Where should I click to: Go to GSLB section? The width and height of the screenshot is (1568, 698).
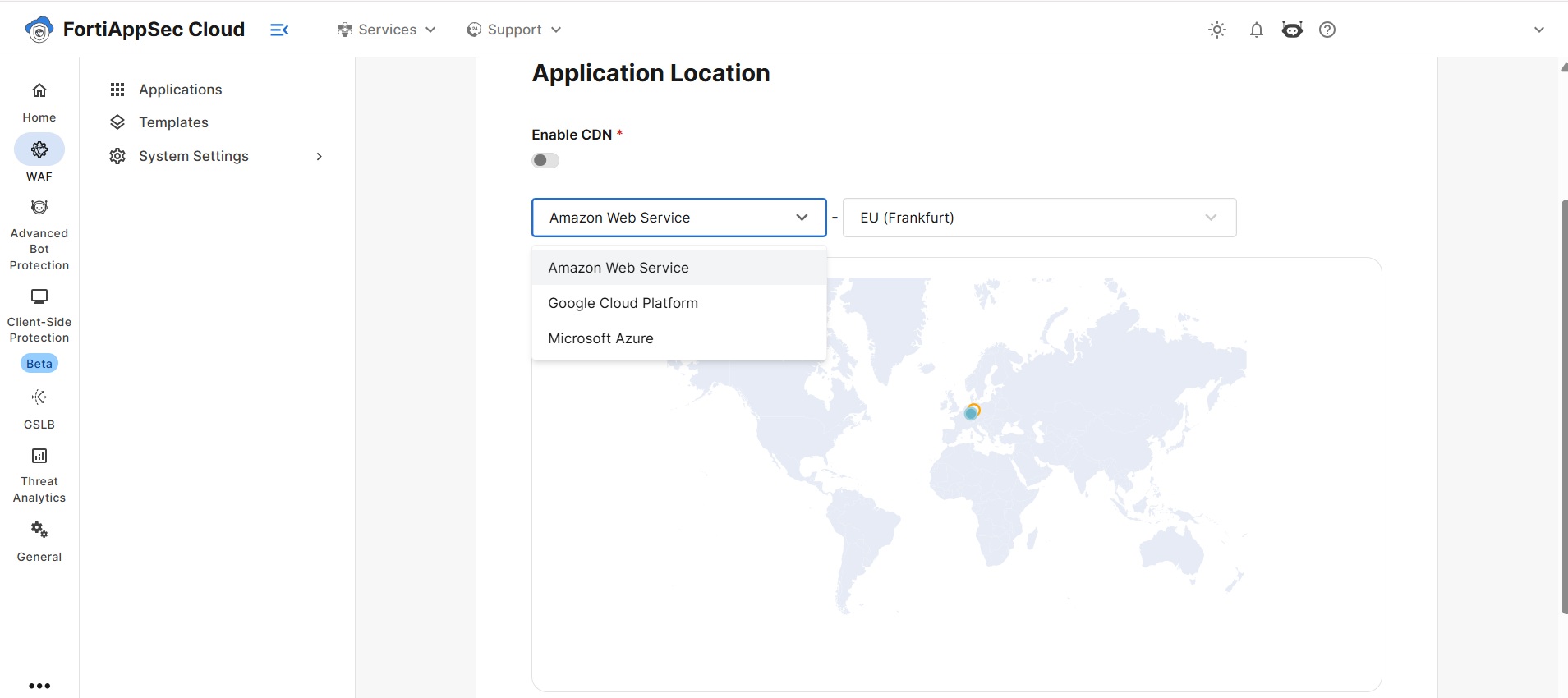pos(39,409)
